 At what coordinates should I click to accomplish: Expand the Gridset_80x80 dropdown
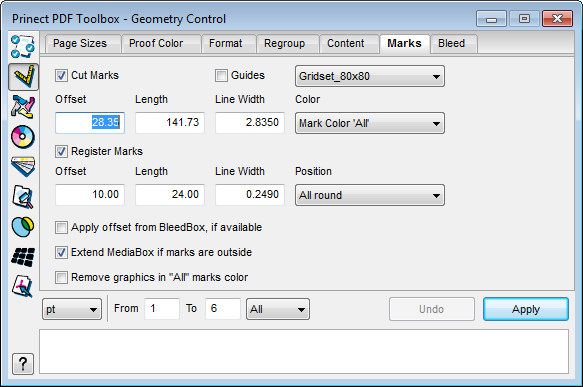[370, 76]
